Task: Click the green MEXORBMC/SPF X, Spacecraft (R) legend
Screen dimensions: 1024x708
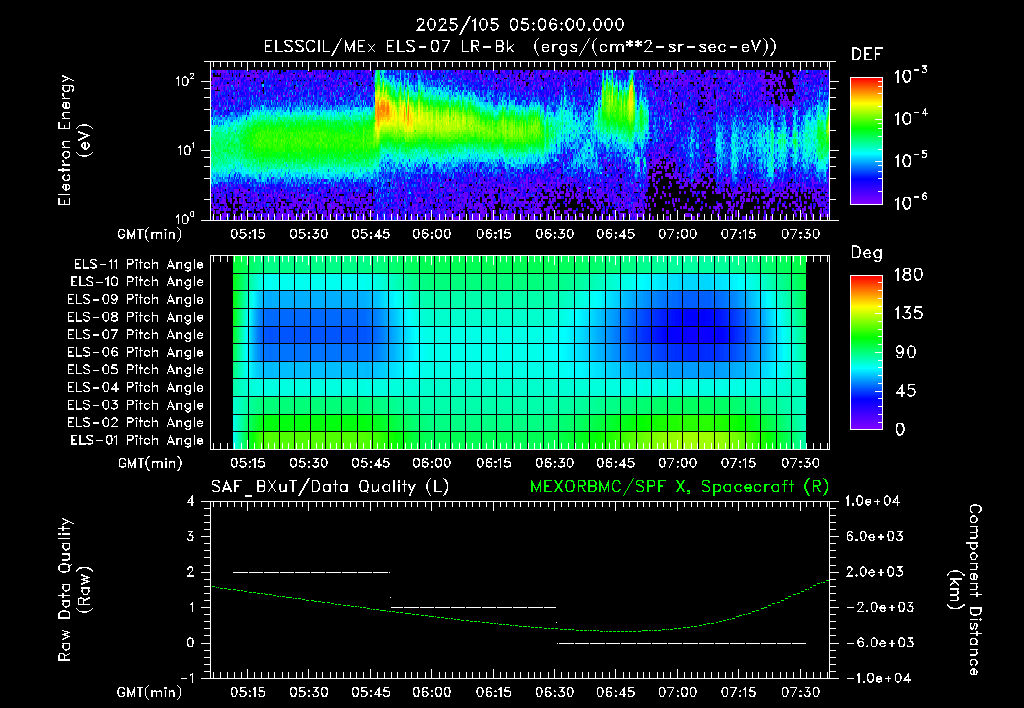Action: pyautogui.click(x=679, y=487)
